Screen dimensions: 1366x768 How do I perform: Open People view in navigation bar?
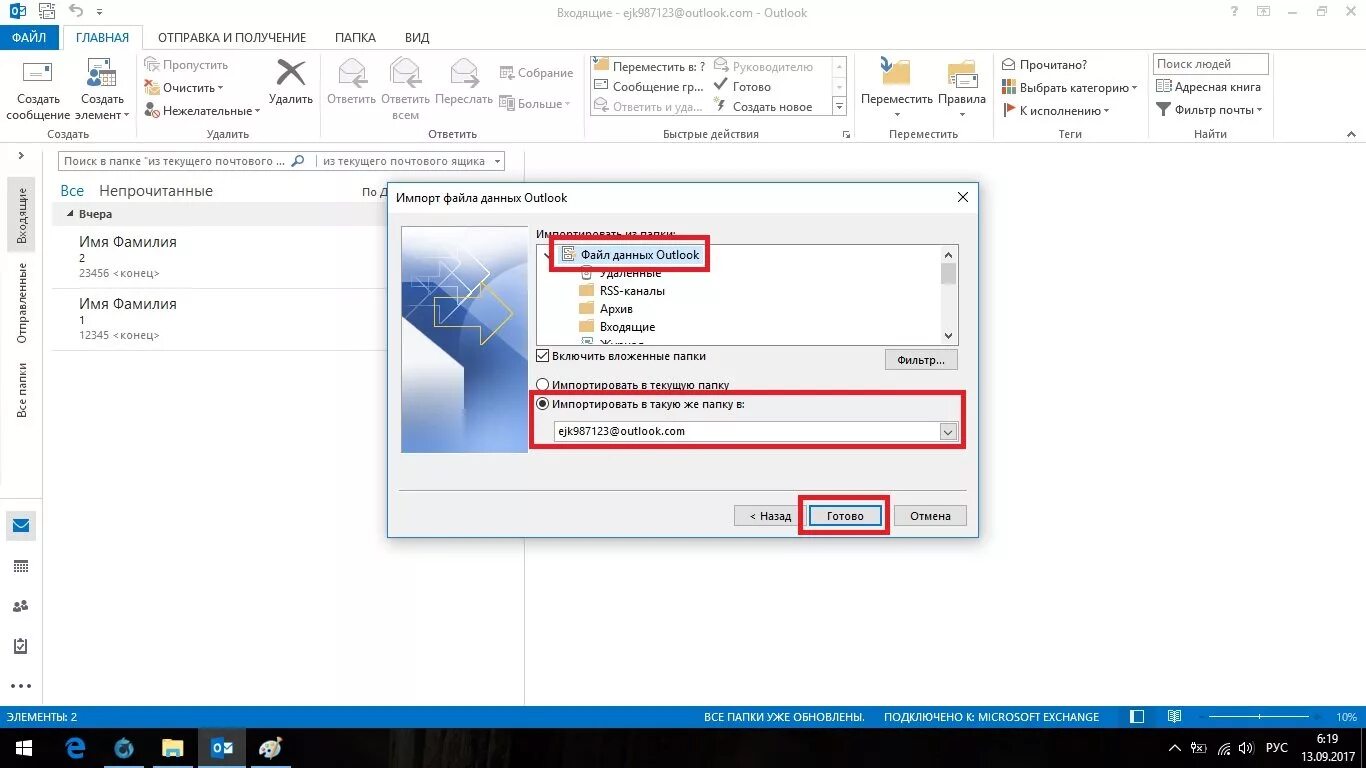point(21,606)
